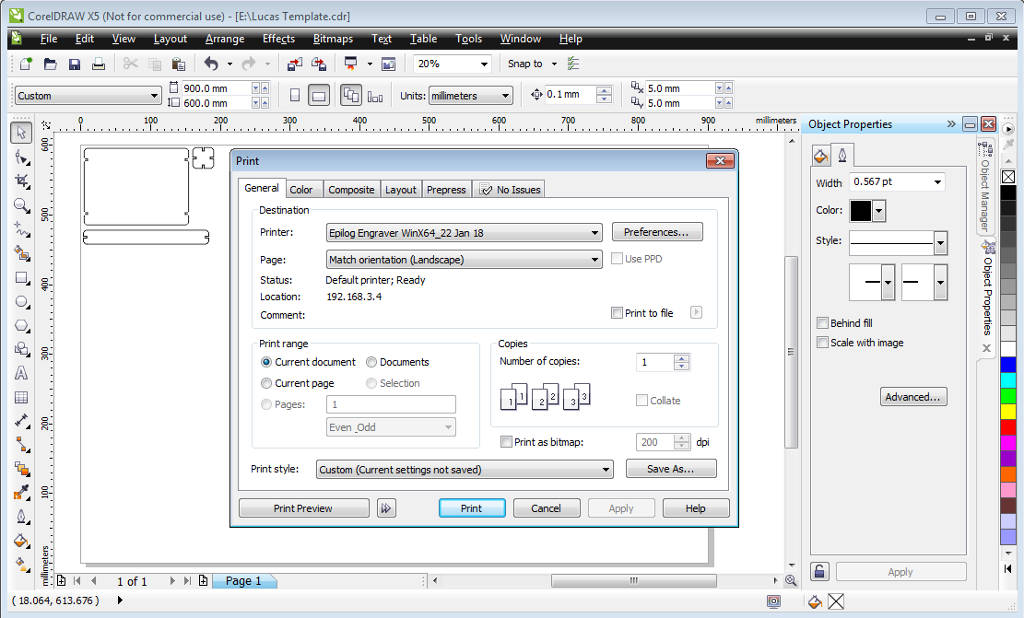1024x618 pixels.
Task: Select the Polygon tool
Action: pos(22,325)
